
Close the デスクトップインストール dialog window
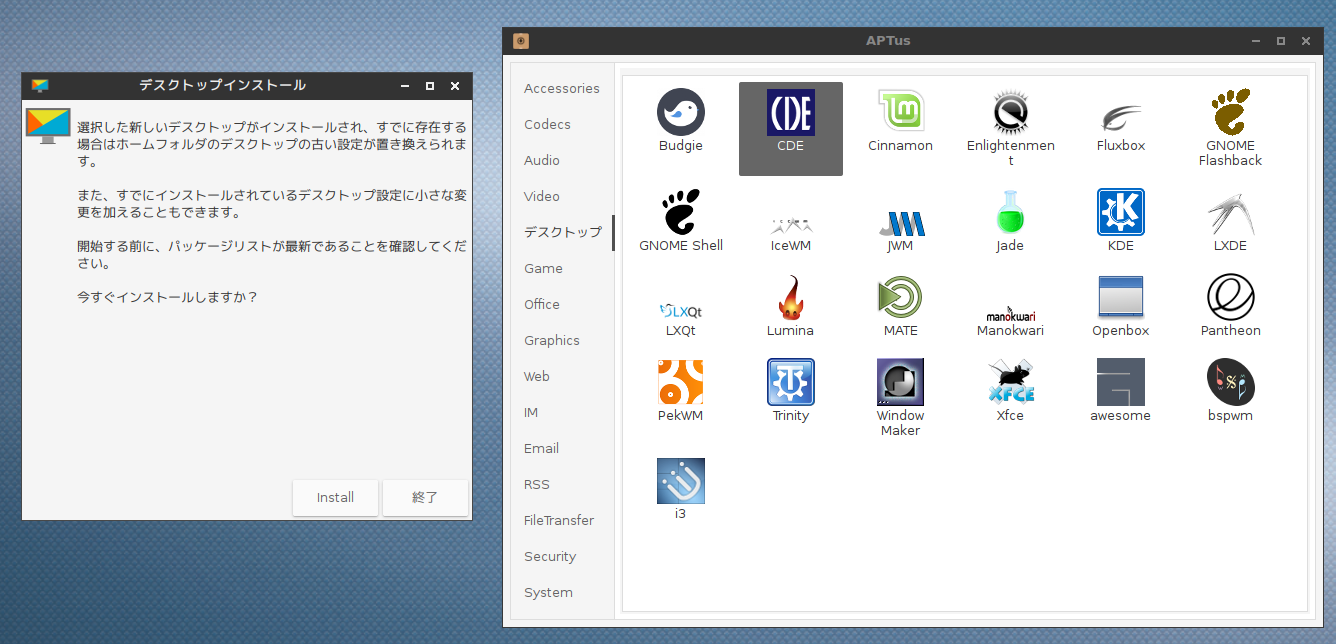pos(455,86)
